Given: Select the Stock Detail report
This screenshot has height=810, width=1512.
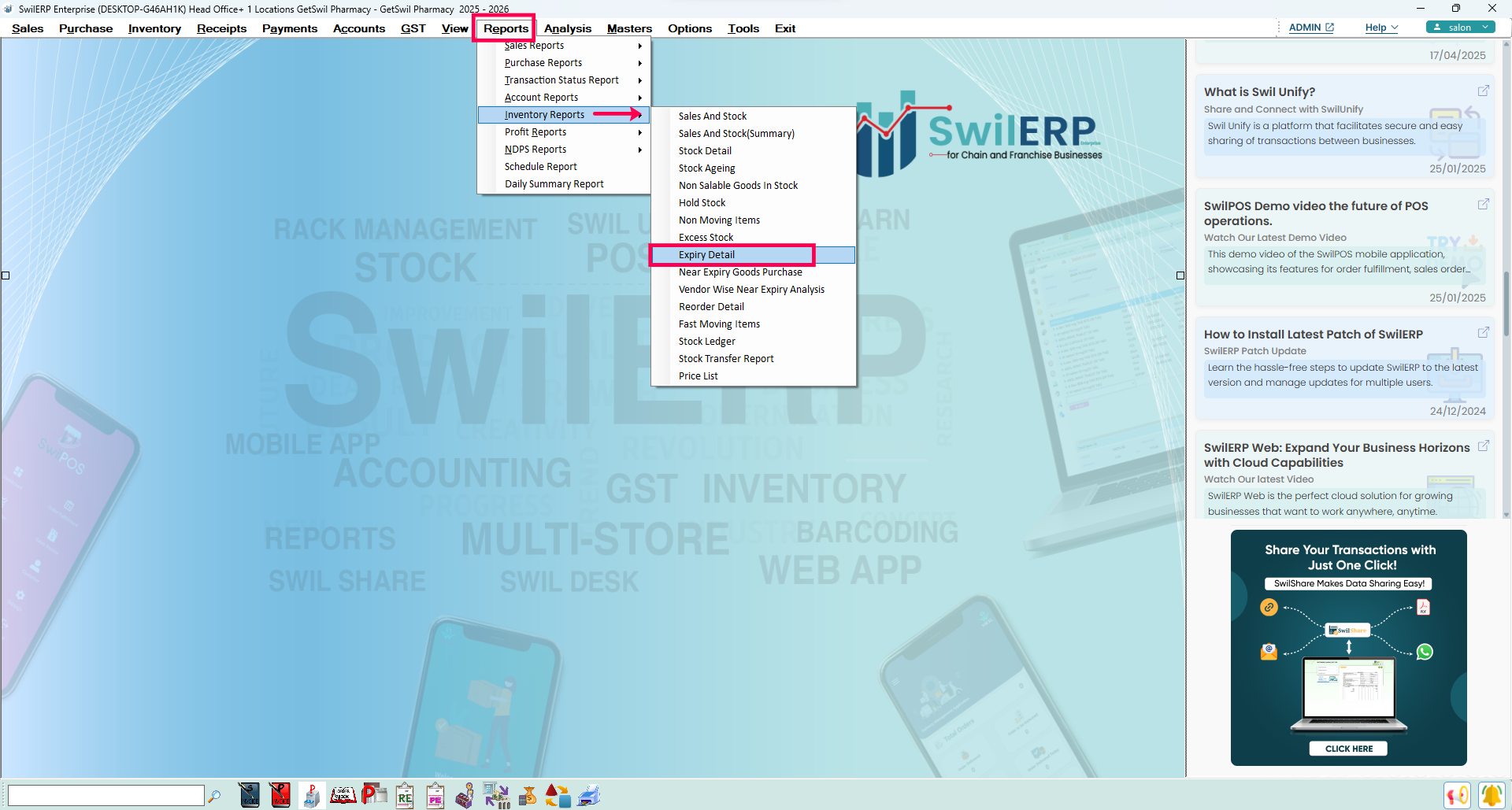Looking at the screenshot, I should pyautogui.click(x=754, y=151).
